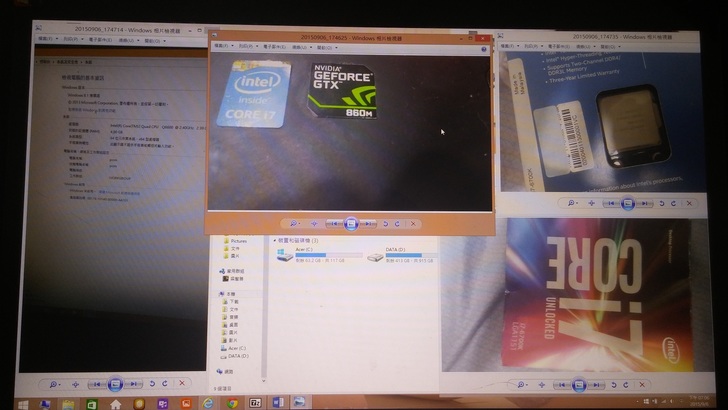This screenshot has height=410, width=728.
Task: Open zoom control in the 174735 viewer
Action: point(571,203)
